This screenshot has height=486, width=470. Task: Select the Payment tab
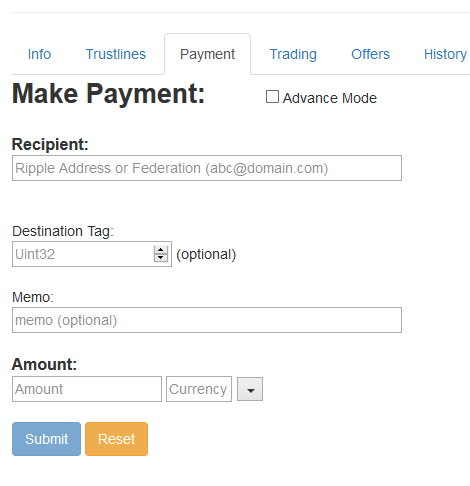[207, 54]
